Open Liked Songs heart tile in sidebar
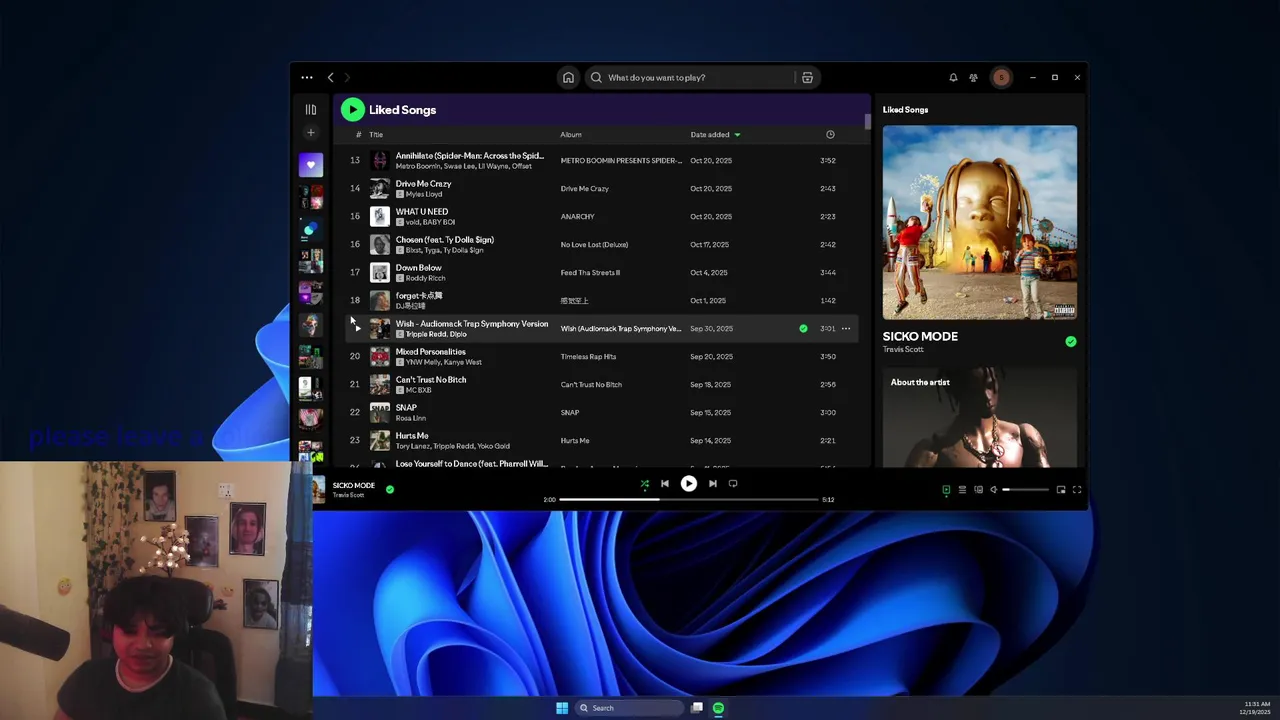 point(311,165)
